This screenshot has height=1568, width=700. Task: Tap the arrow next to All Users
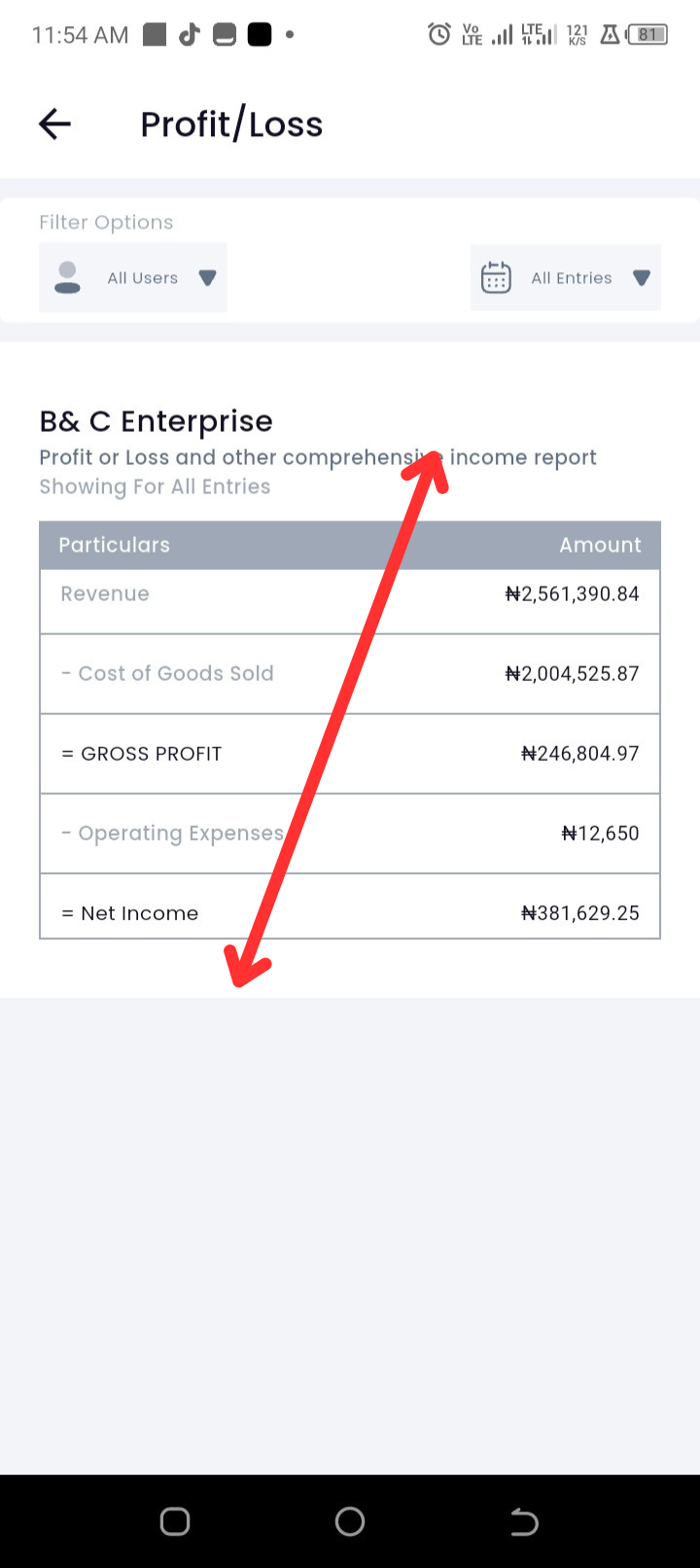[207, 278]
